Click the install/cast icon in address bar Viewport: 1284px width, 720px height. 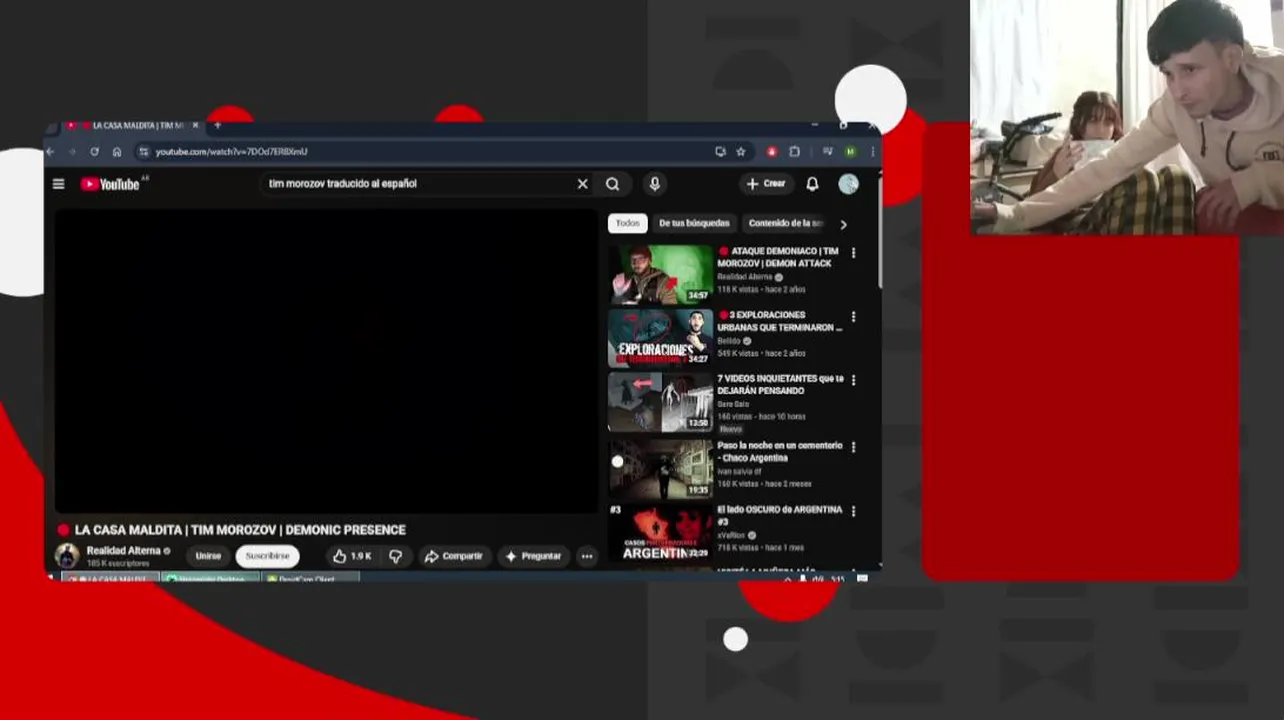[x=720, y=152]
